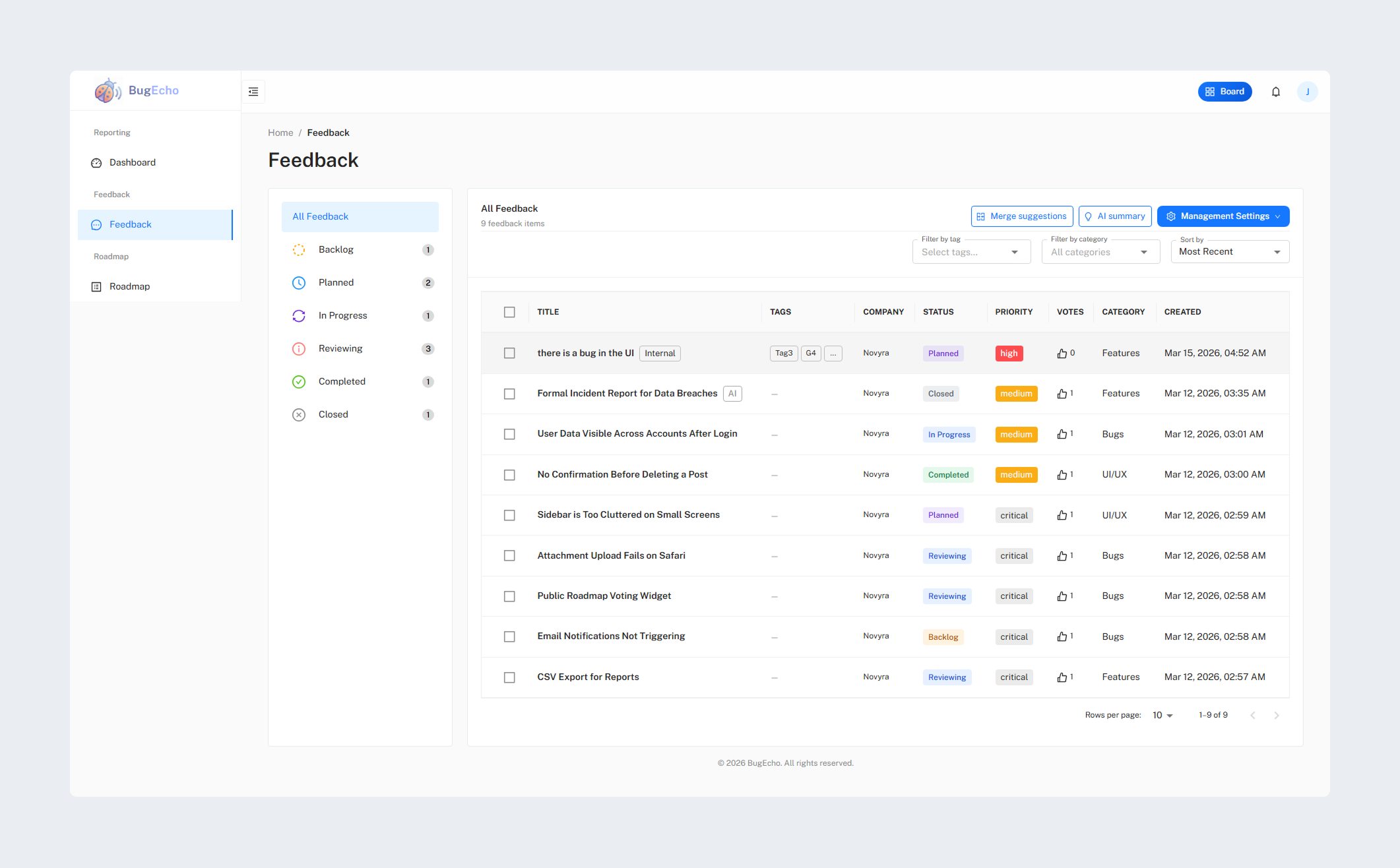Image resolution: width=1400 pixels, height=868 pixels.
Task: Select the Closed status filter
Action: click(333, 414)
